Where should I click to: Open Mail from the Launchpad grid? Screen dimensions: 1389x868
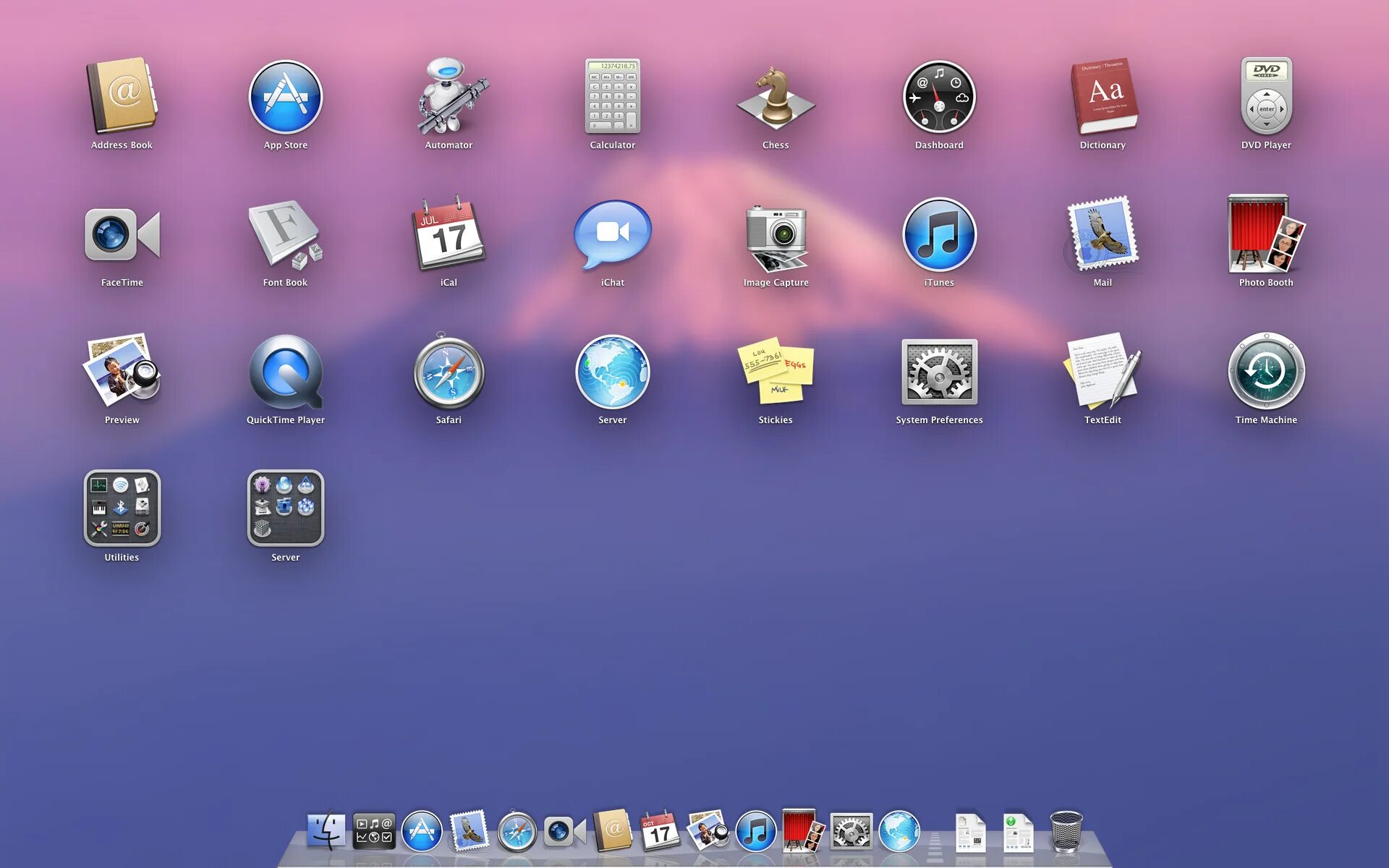click(x=1103, y=233)
